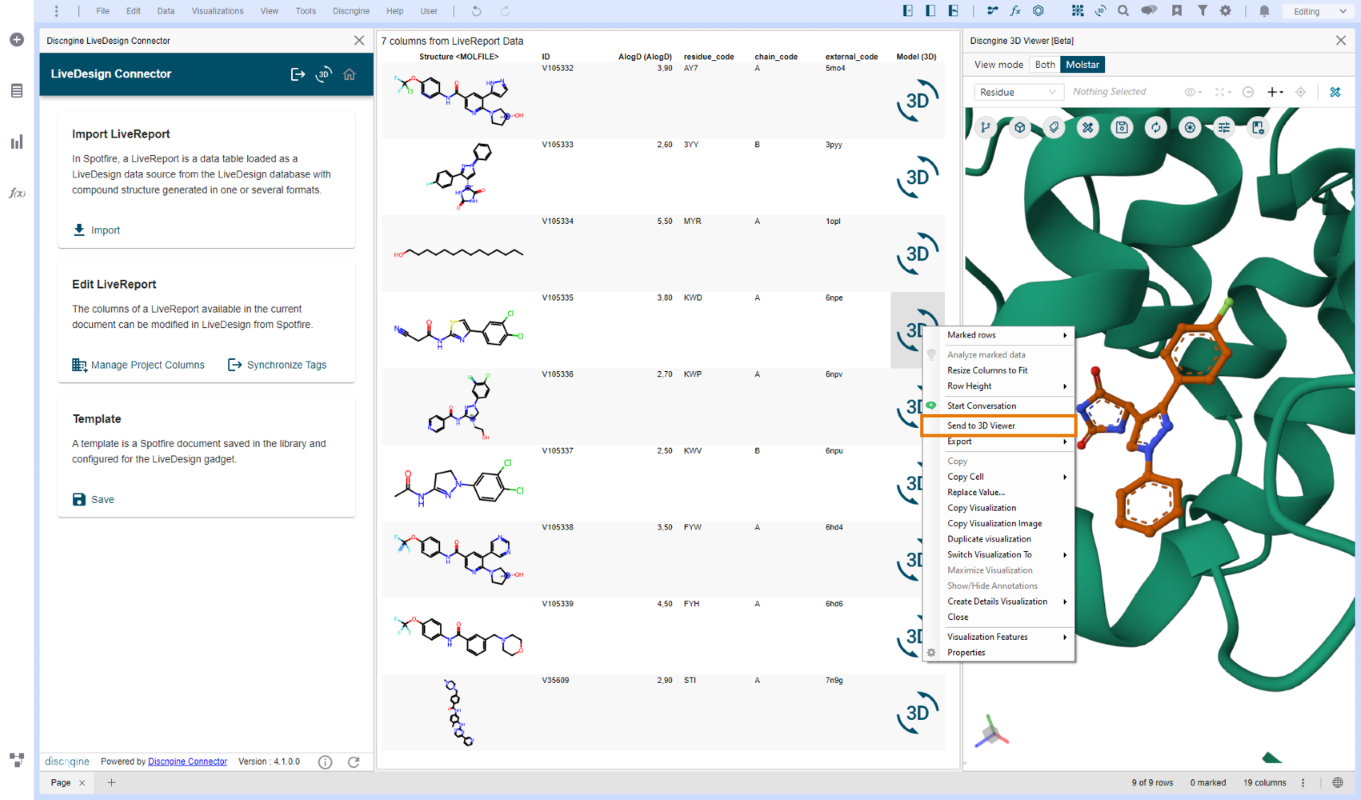Open the plus add dropdown in selection bar
Image resolution: width=1361 pixels, height=800 pixels.
(x=1275, y=92)
